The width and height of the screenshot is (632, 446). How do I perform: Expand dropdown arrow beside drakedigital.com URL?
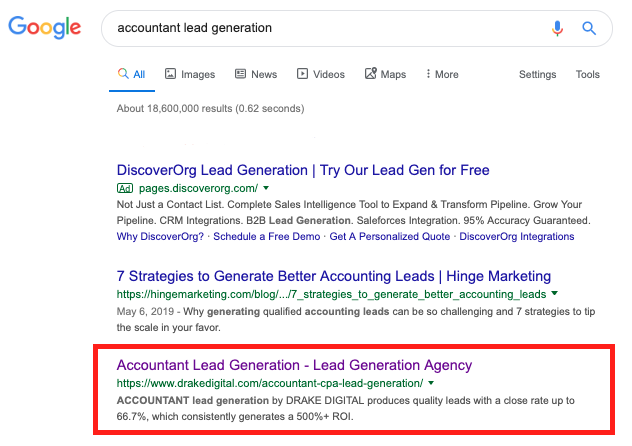[431, 383]
